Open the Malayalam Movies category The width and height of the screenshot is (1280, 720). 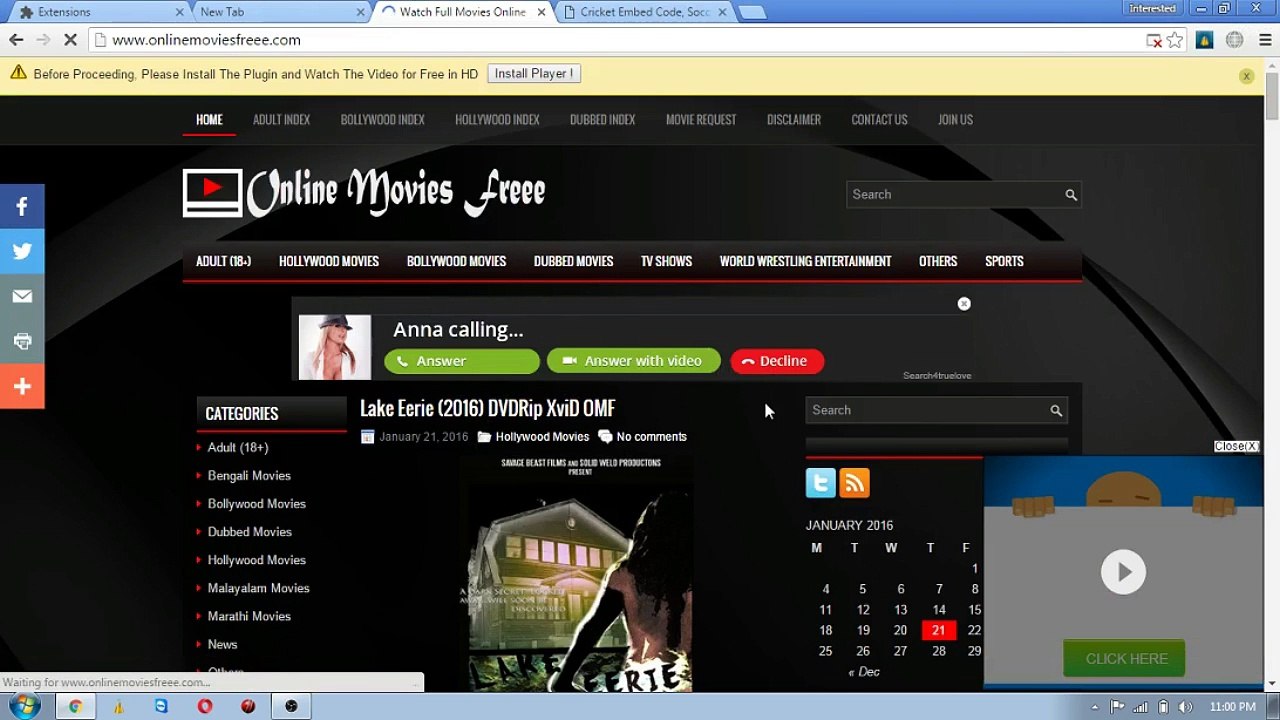coord(258,588)
